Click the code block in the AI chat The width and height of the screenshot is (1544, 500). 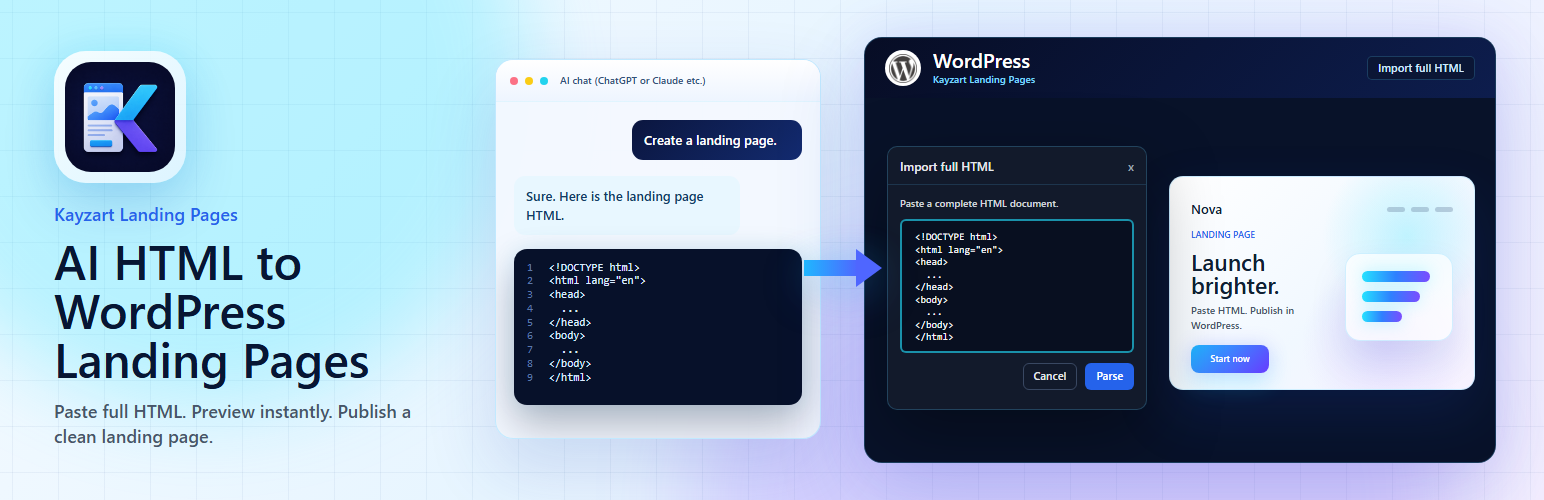658,327
